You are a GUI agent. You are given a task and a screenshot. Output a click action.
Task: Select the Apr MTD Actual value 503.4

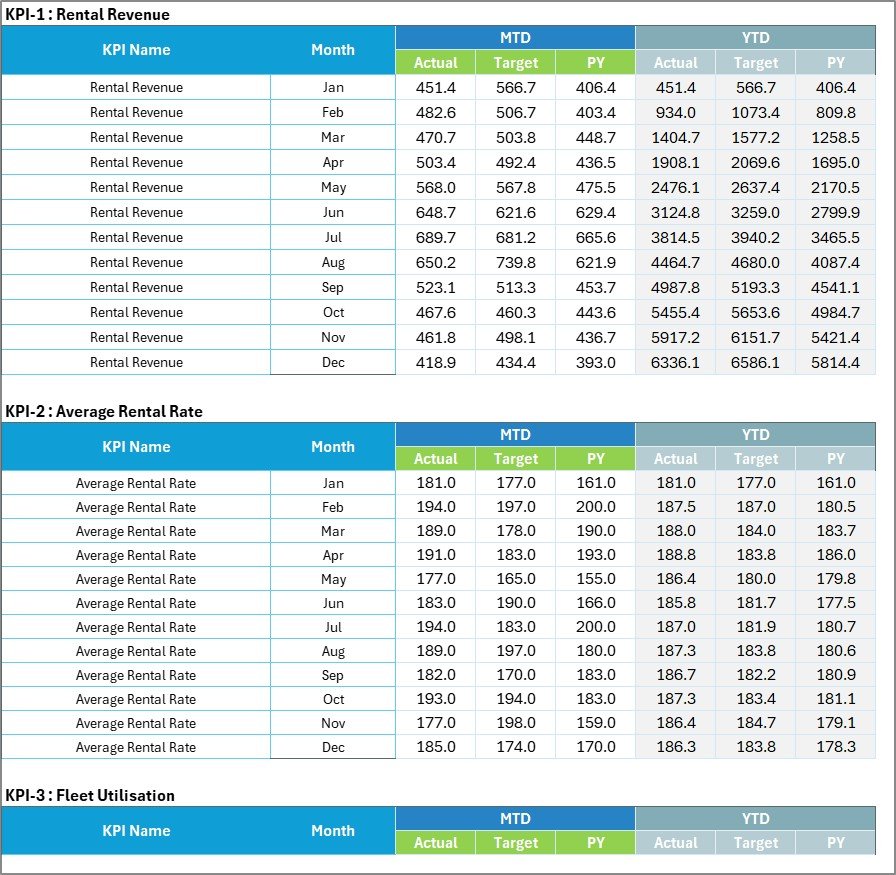tap(435, 163)
